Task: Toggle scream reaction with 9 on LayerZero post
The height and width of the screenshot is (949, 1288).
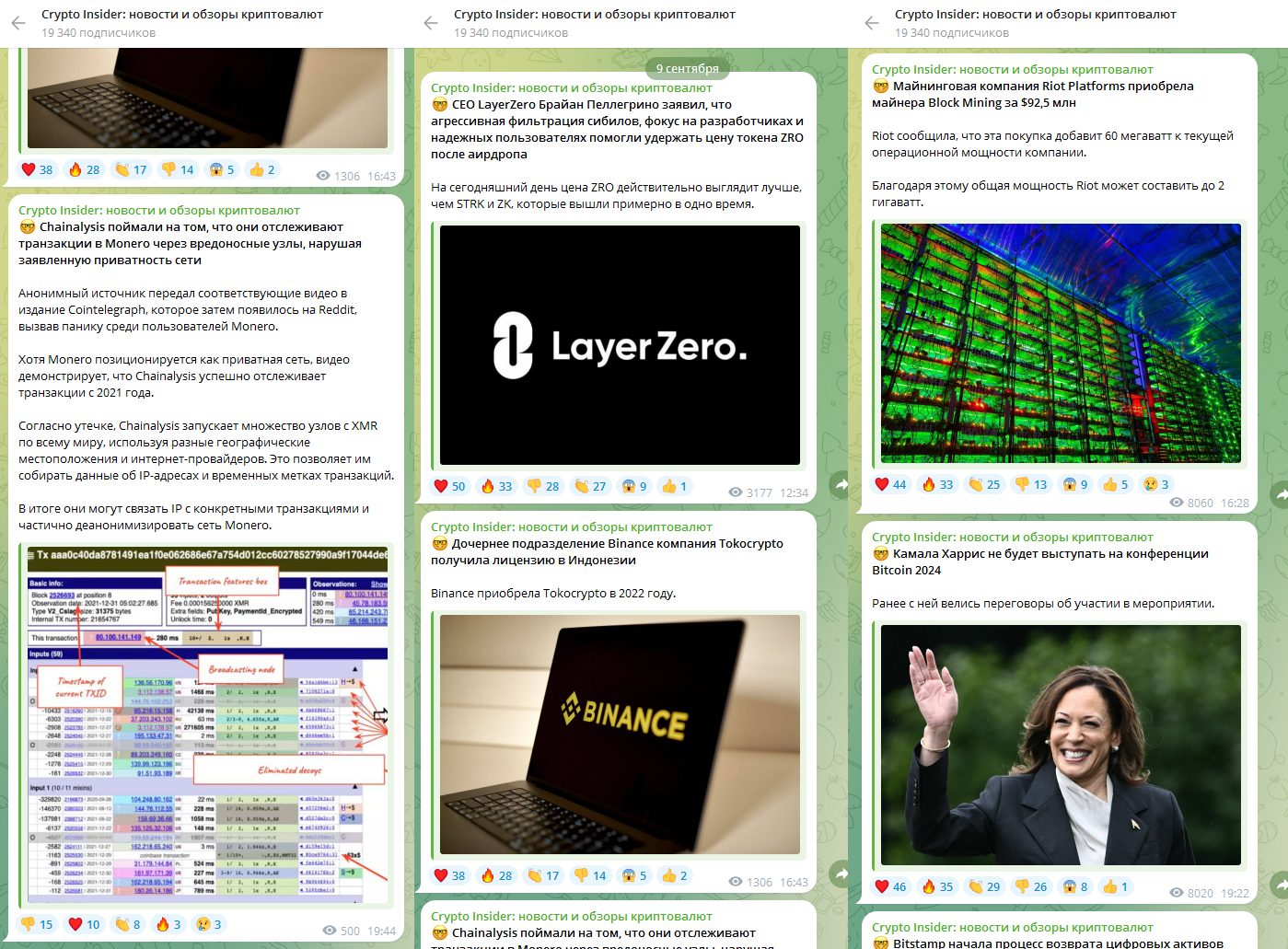Action: [x=635, y=486]
